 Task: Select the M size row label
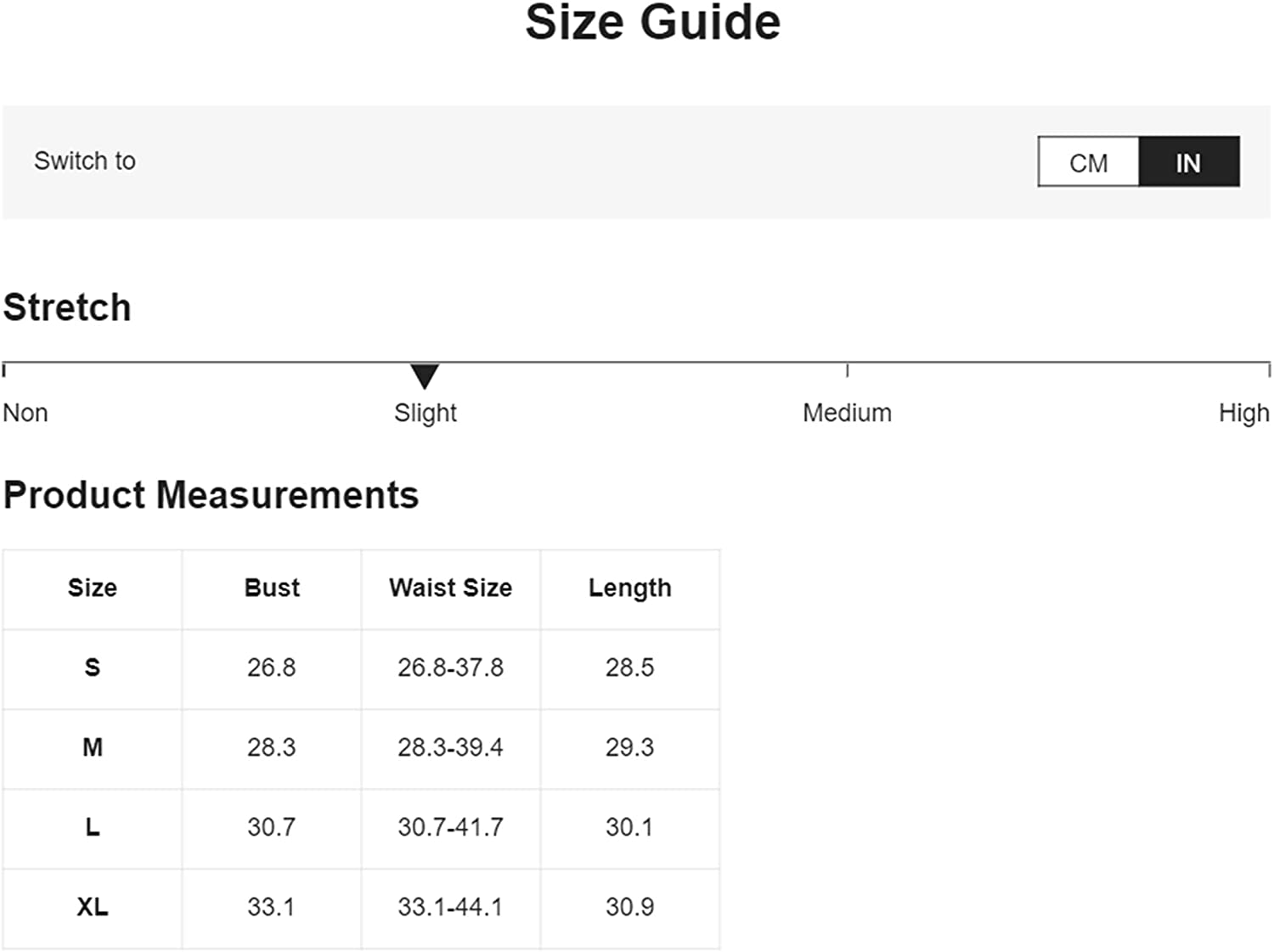pos(93,747)
